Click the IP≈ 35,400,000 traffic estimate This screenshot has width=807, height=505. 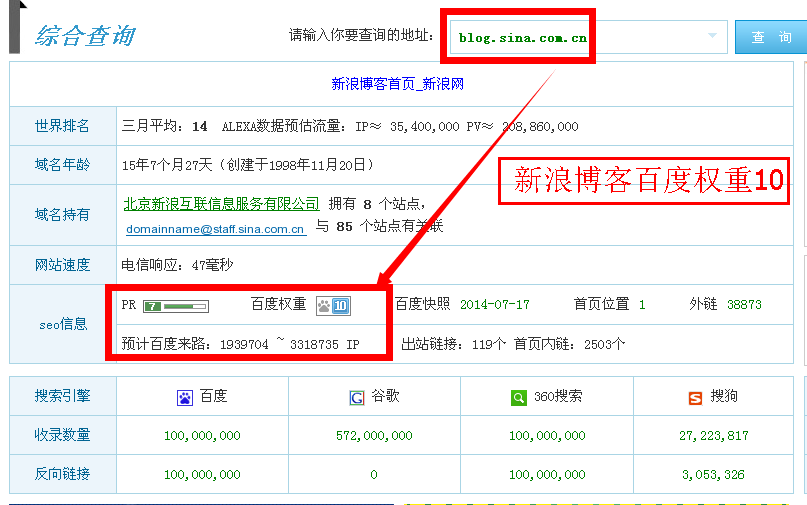coord(407,127)
